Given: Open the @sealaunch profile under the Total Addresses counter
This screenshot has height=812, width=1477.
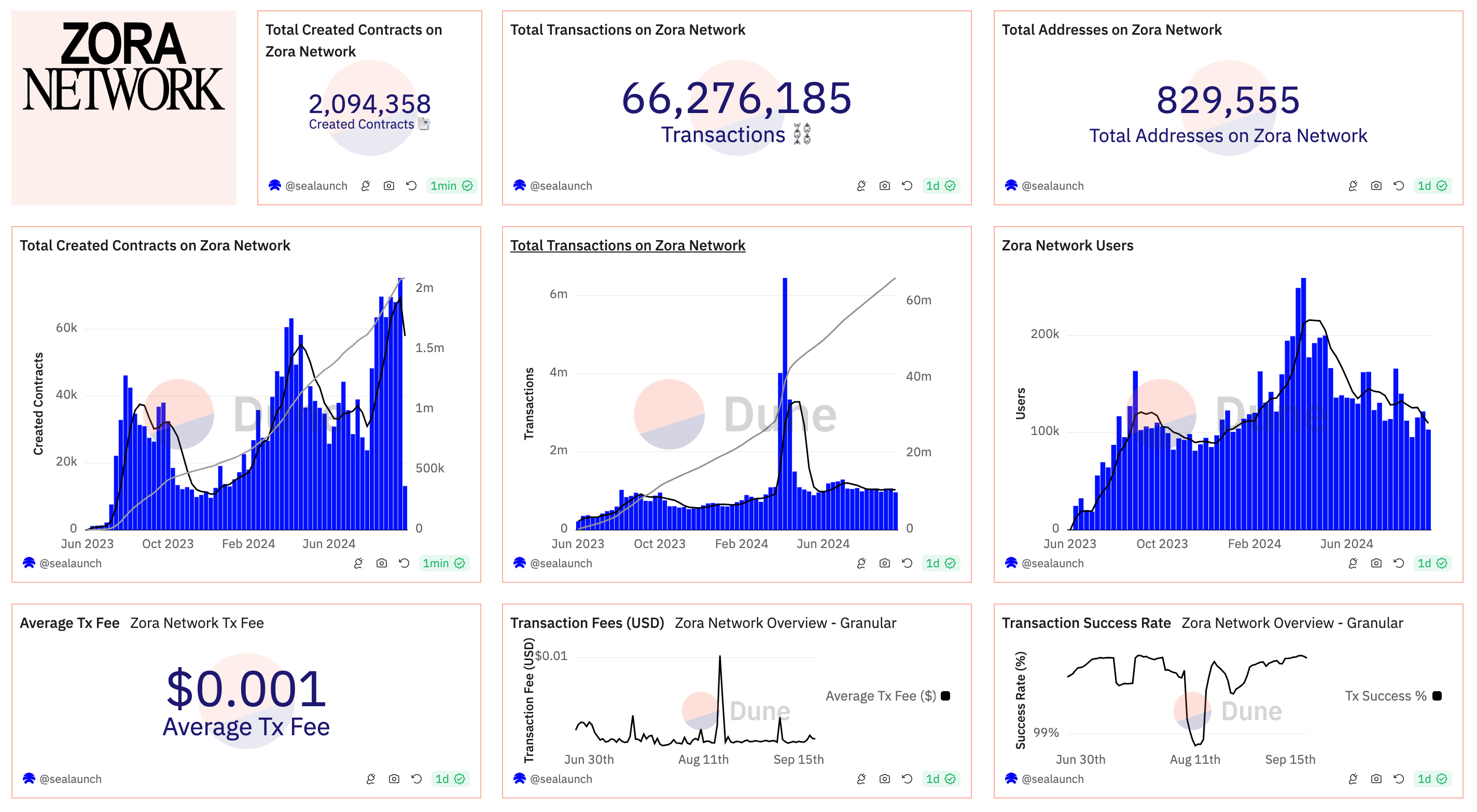Looking at the screenshot, I should coord(1052,186).
